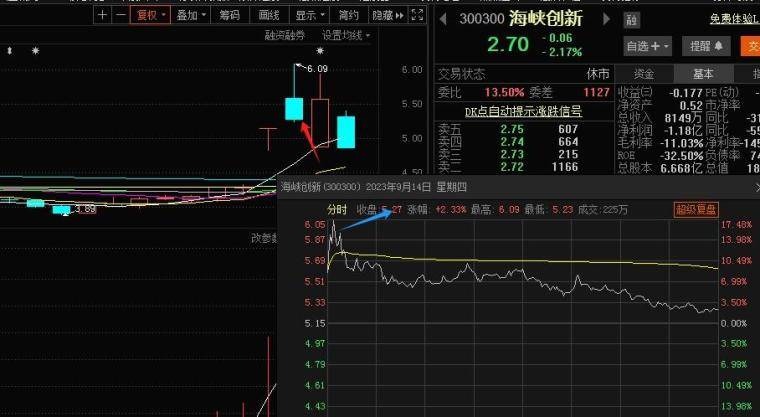Click the 总股本 6.668亿 value

(x=681, y=168)
